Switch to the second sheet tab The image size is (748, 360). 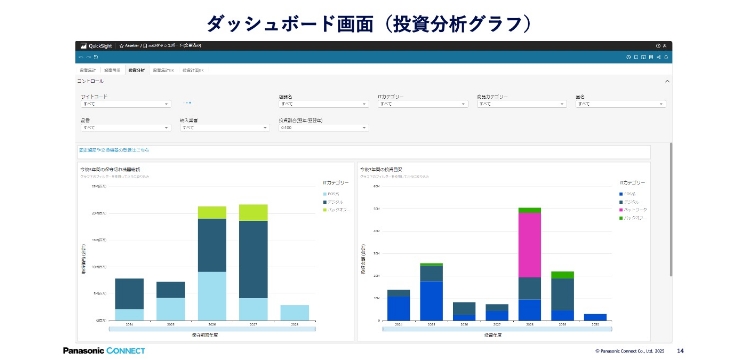pyautogui.click(x=113, y=70)
